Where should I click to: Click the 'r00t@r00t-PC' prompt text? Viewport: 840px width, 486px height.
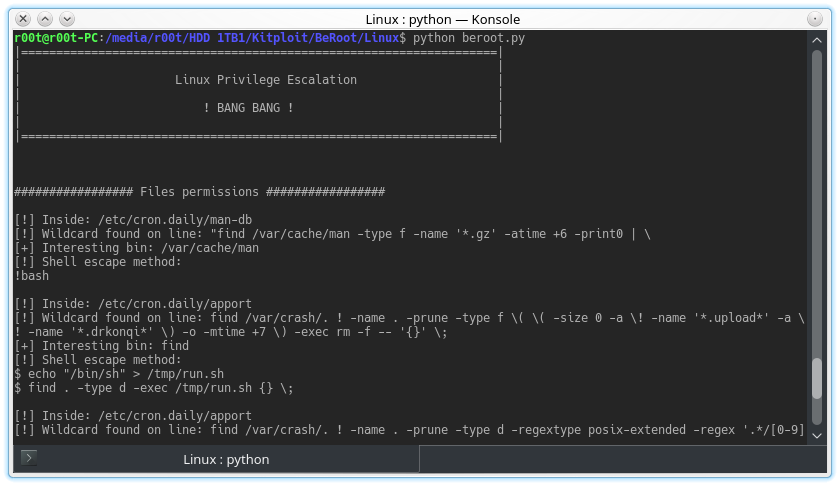tap(56, 38)
